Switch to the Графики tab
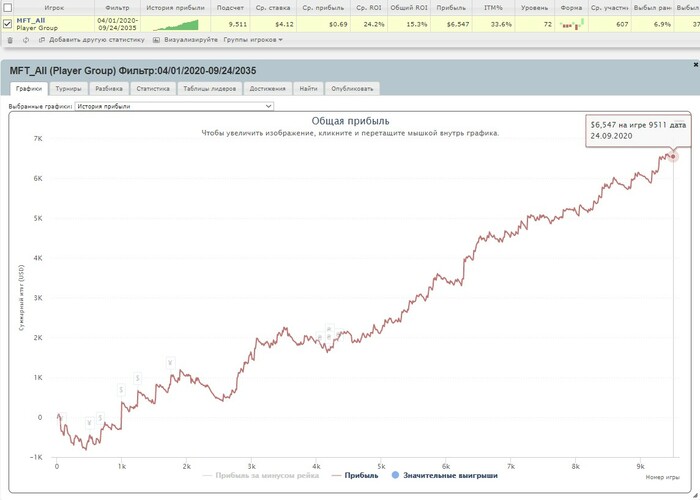This screenshot has height=500, width=700. tap(29, 88)
